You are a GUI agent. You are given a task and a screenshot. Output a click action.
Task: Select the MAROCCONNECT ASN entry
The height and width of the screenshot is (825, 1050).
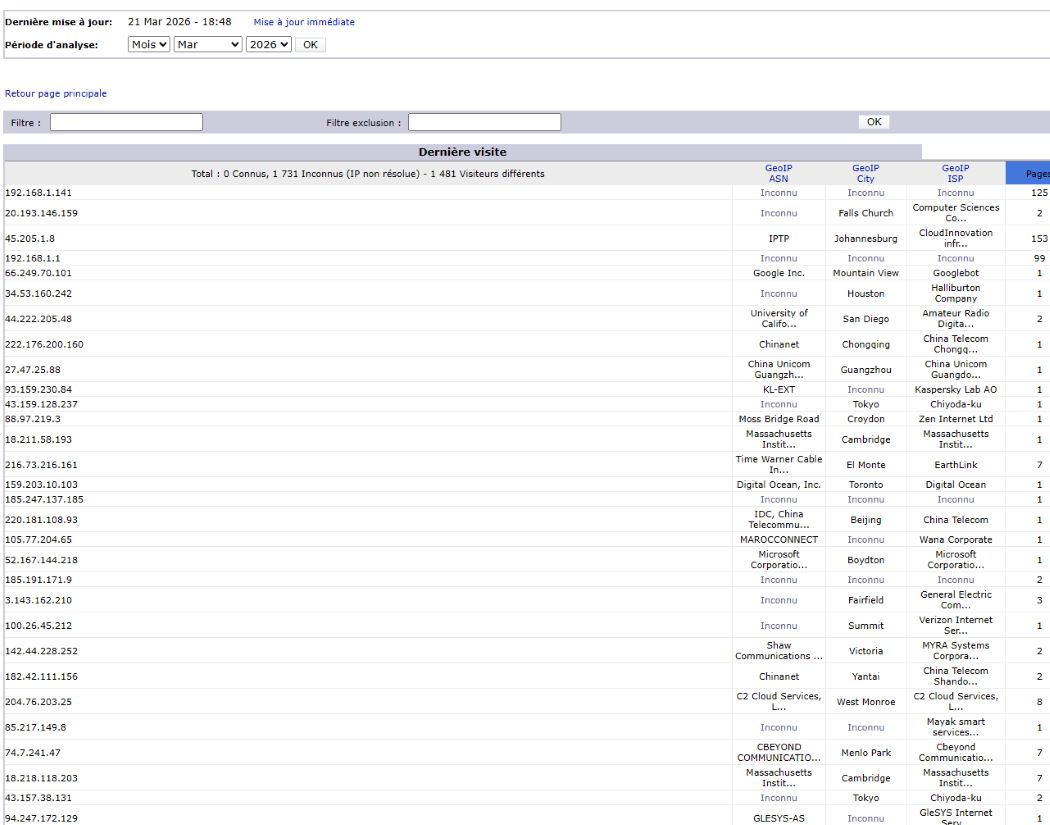tap(778, 540)
